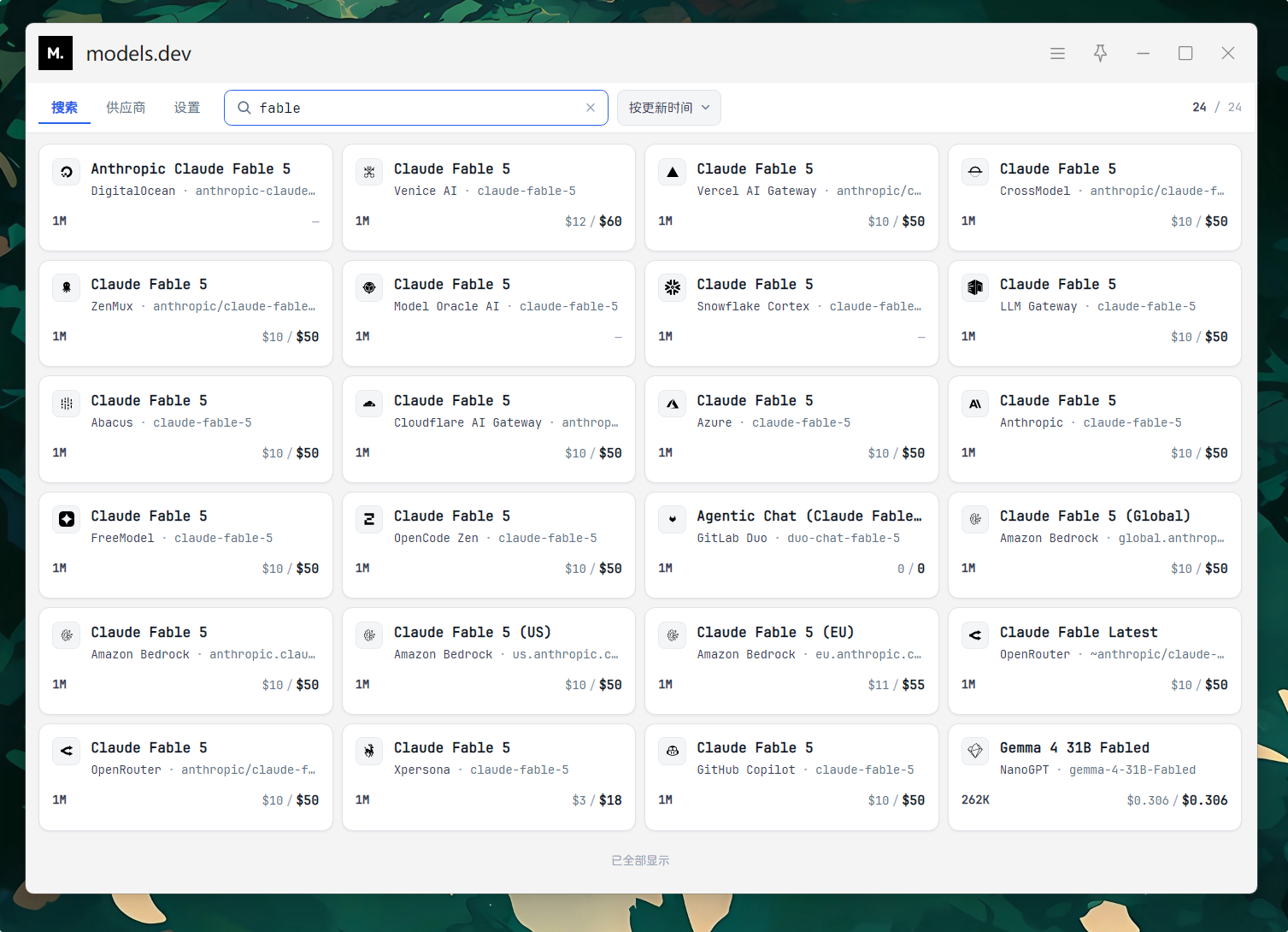Click the 0 / 0 price
1288x932 pixels.
[x=911, y=569]
